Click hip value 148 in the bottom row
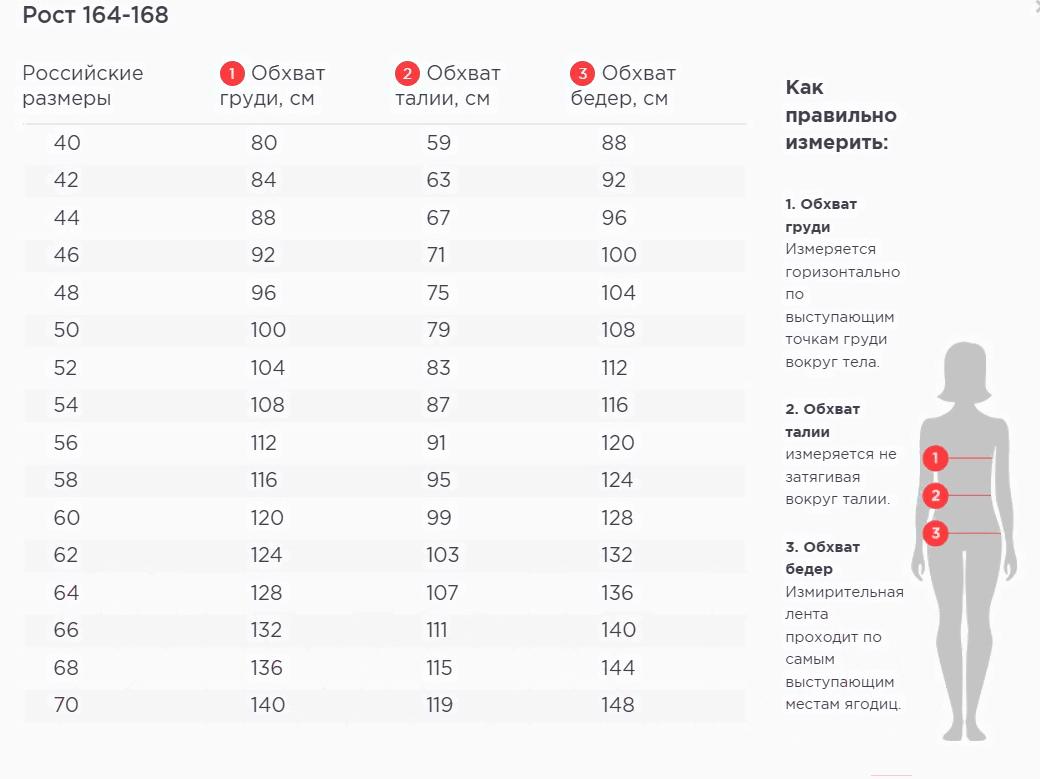Viewport: 1040px width, 779px height. [618, 705]
